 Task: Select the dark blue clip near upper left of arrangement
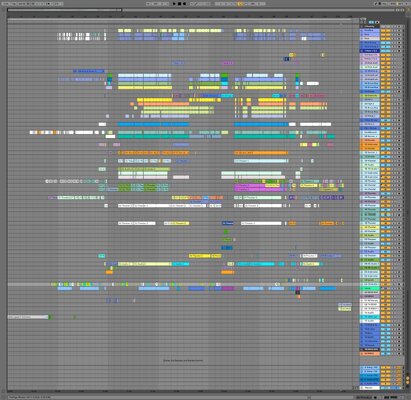tap(88, 71)
